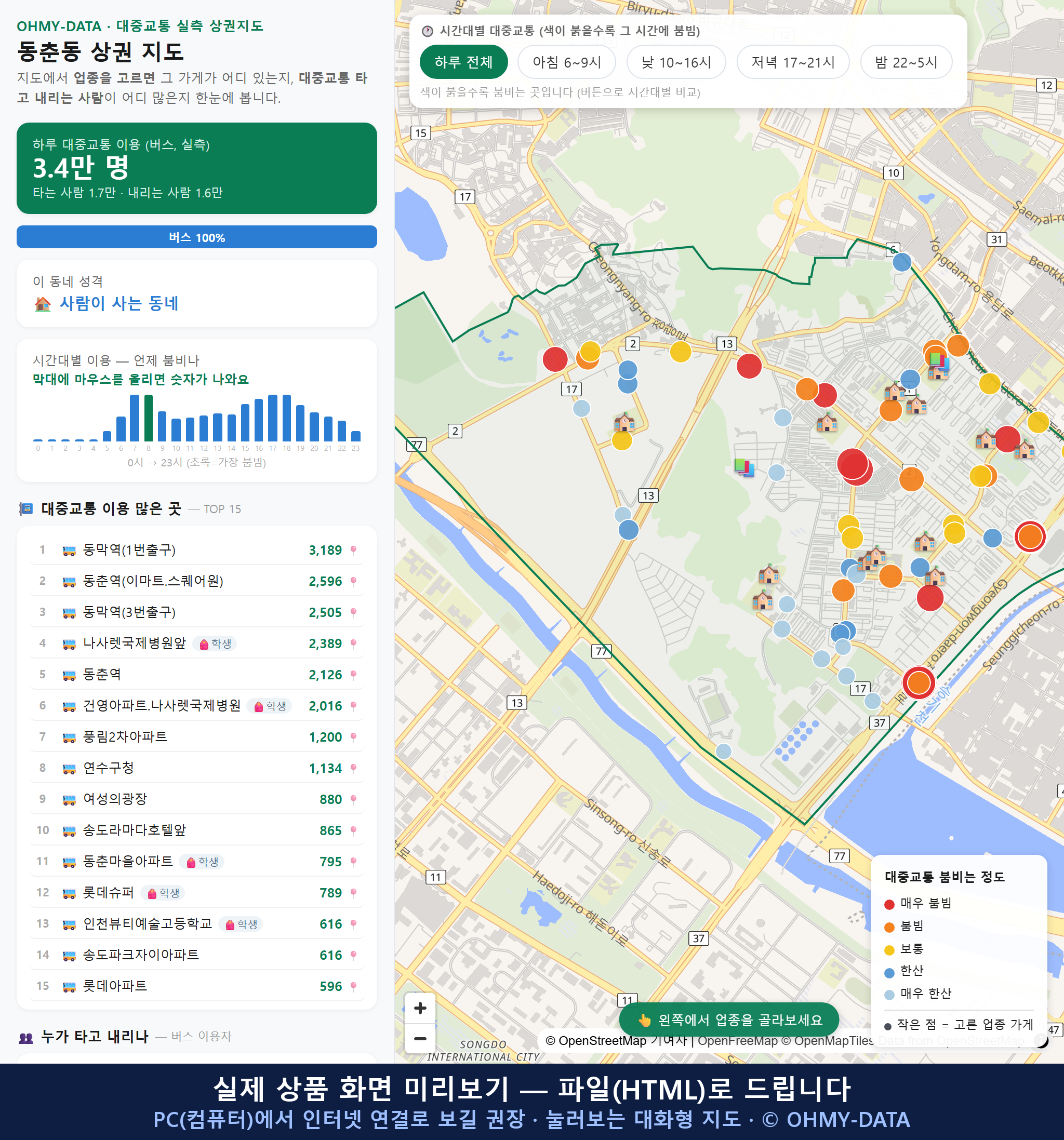Click the 버스 100% share bar
Viewport: 1064px width, 1140px height.
[x=197, y=237]
